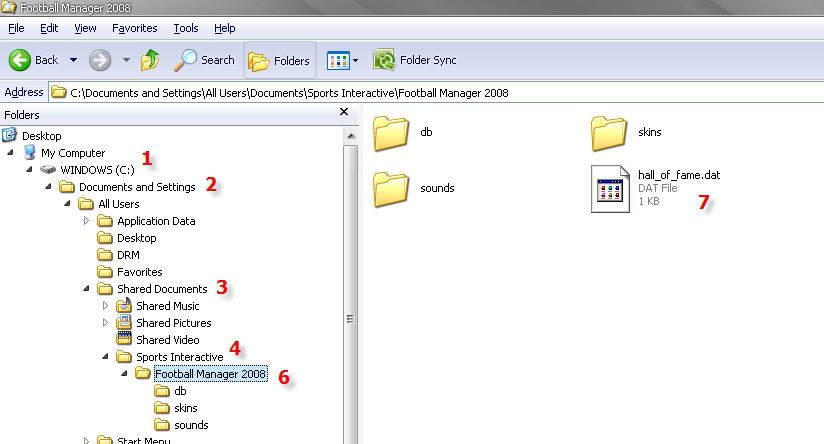This screenshot has width=824, height=444.
Task: Collapse Documents and Settings node
Action: [48, 186]
